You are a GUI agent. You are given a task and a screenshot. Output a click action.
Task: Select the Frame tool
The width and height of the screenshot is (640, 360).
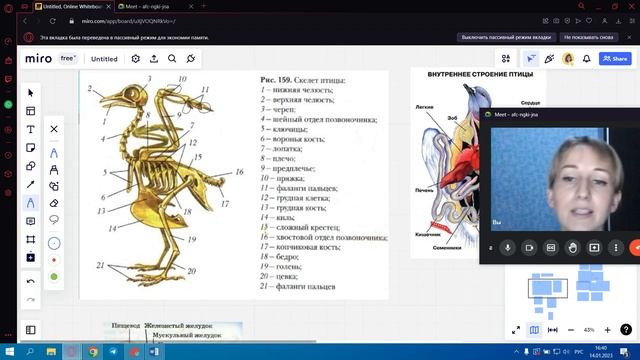pyautogui.click(x=31, y=240)
